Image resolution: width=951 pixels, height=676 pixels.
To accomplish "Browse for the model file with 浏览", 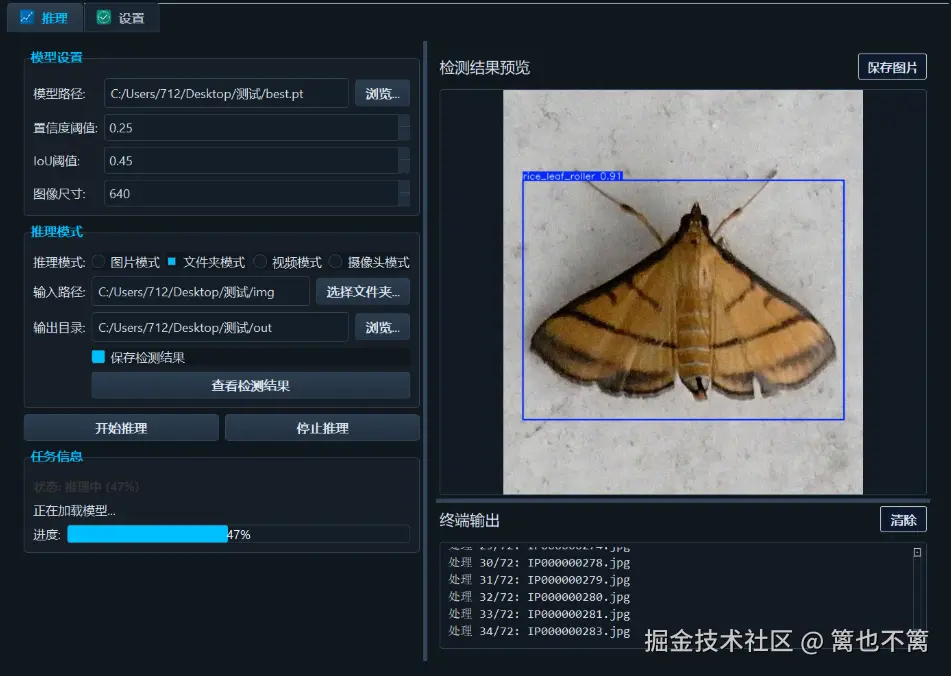I will [382, 93].
